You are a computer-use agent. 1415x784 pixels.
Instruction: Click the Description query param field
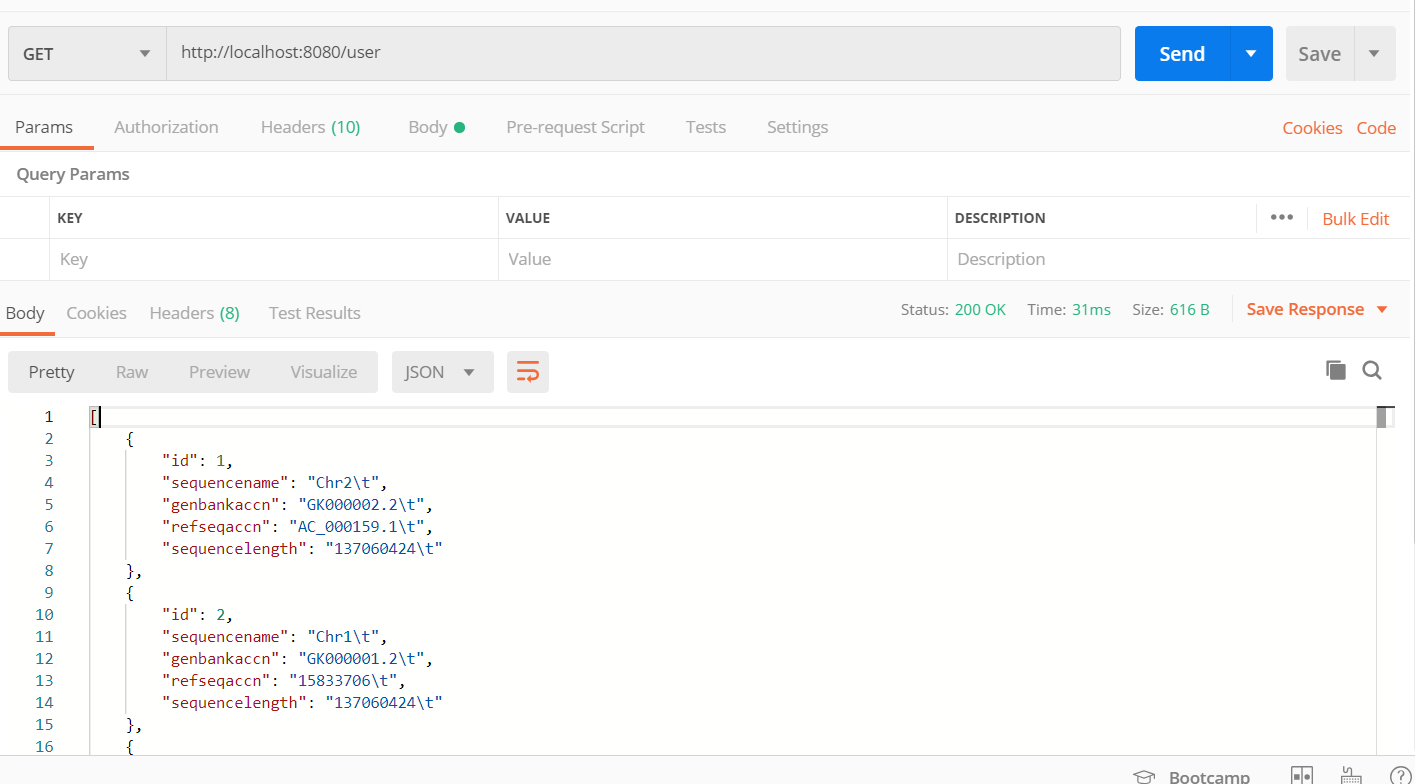(1178, 259)
